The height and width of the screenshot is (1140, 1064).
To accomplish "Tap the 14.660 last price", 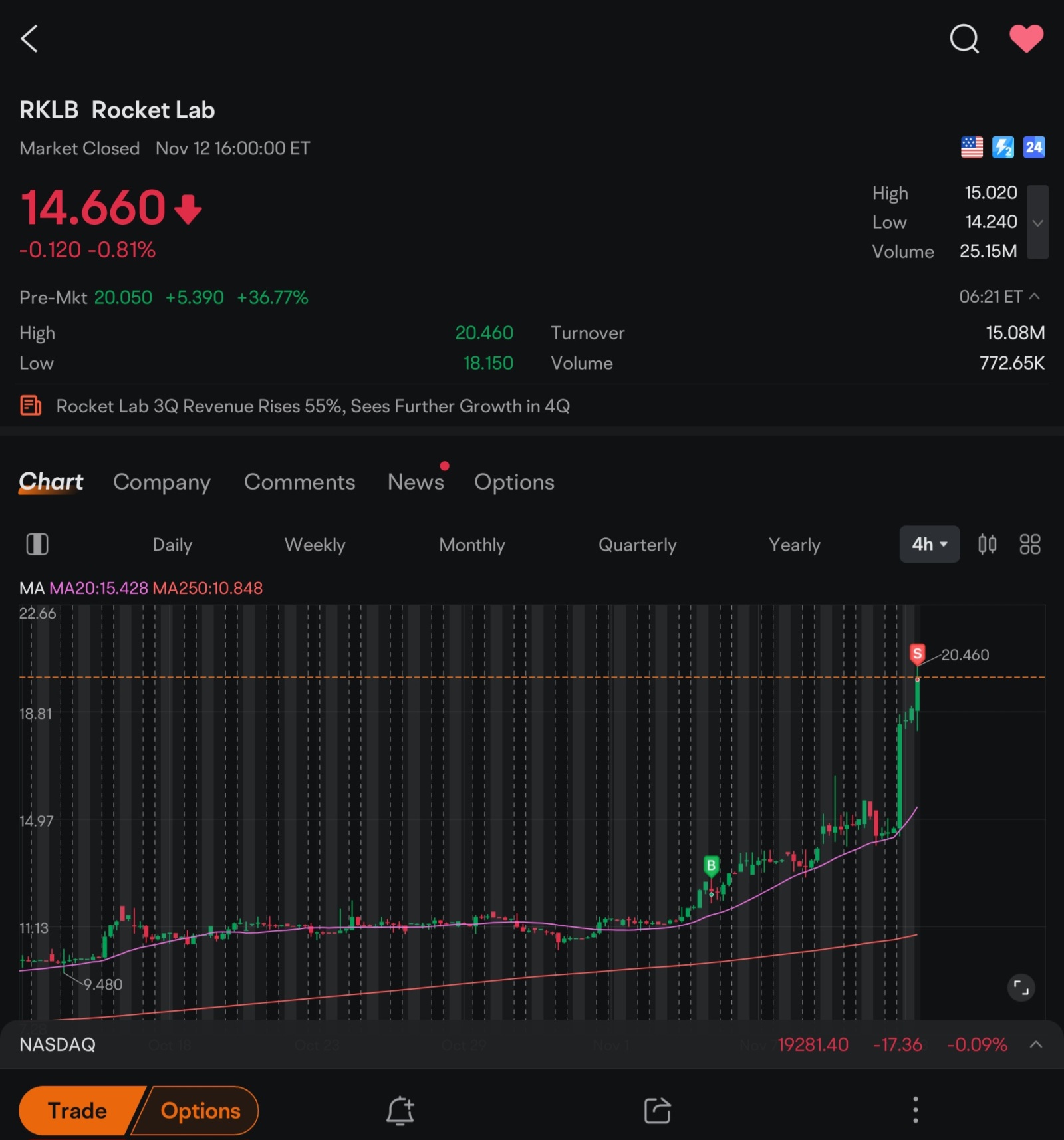I will point(93,208).
